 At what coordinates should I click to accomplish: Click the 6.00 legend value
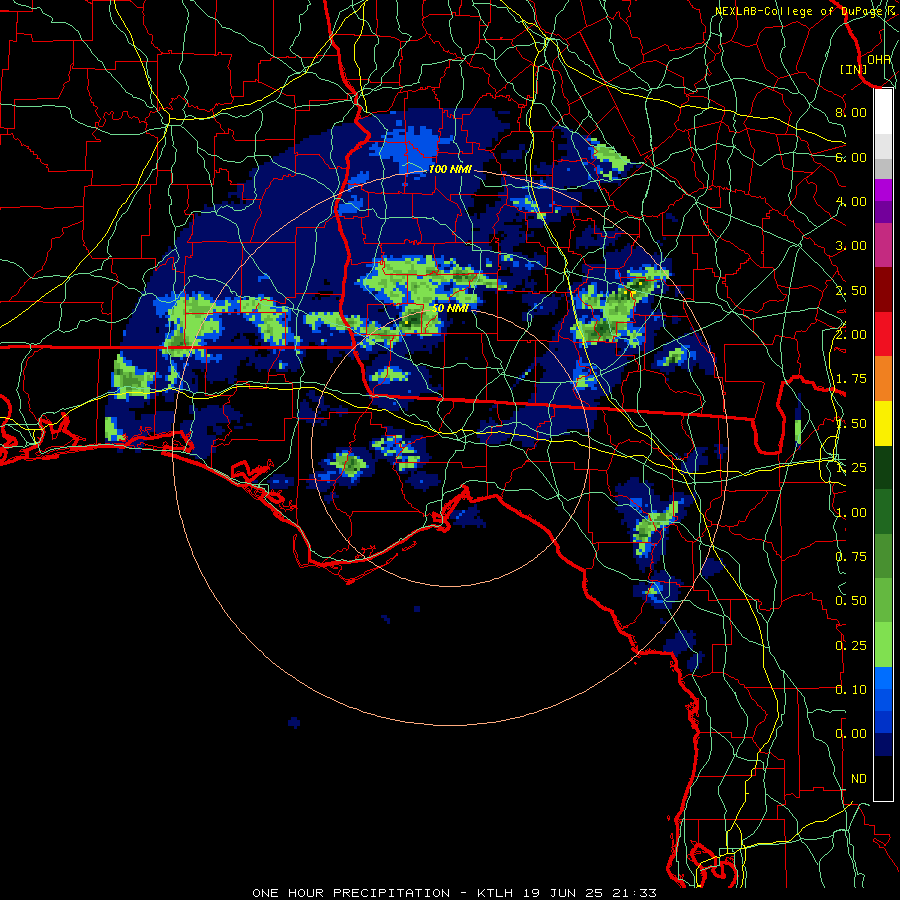[x=851, y=157]
